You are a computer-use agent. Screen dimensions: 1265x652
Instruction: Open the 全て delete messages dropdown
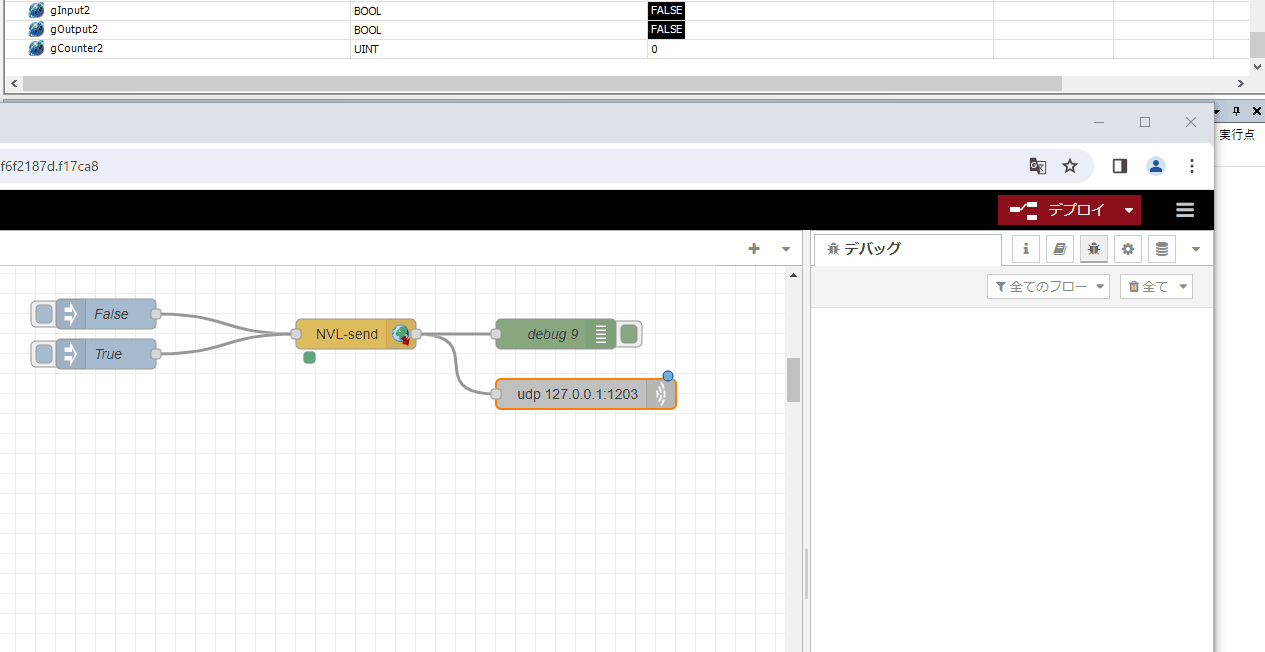[x=1156, y=286]
